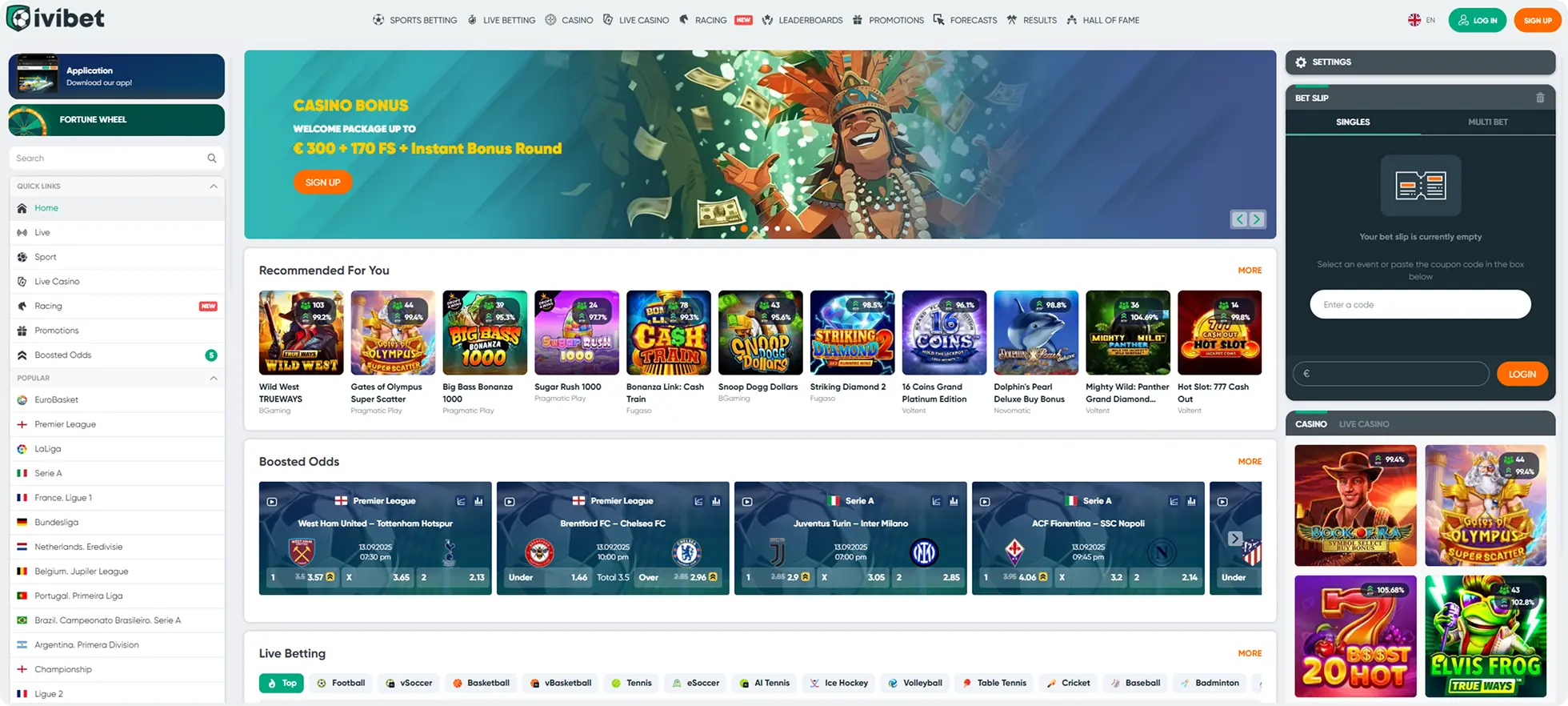
Task: Click the Enter a code field
Action: (x=1420, y=305)
